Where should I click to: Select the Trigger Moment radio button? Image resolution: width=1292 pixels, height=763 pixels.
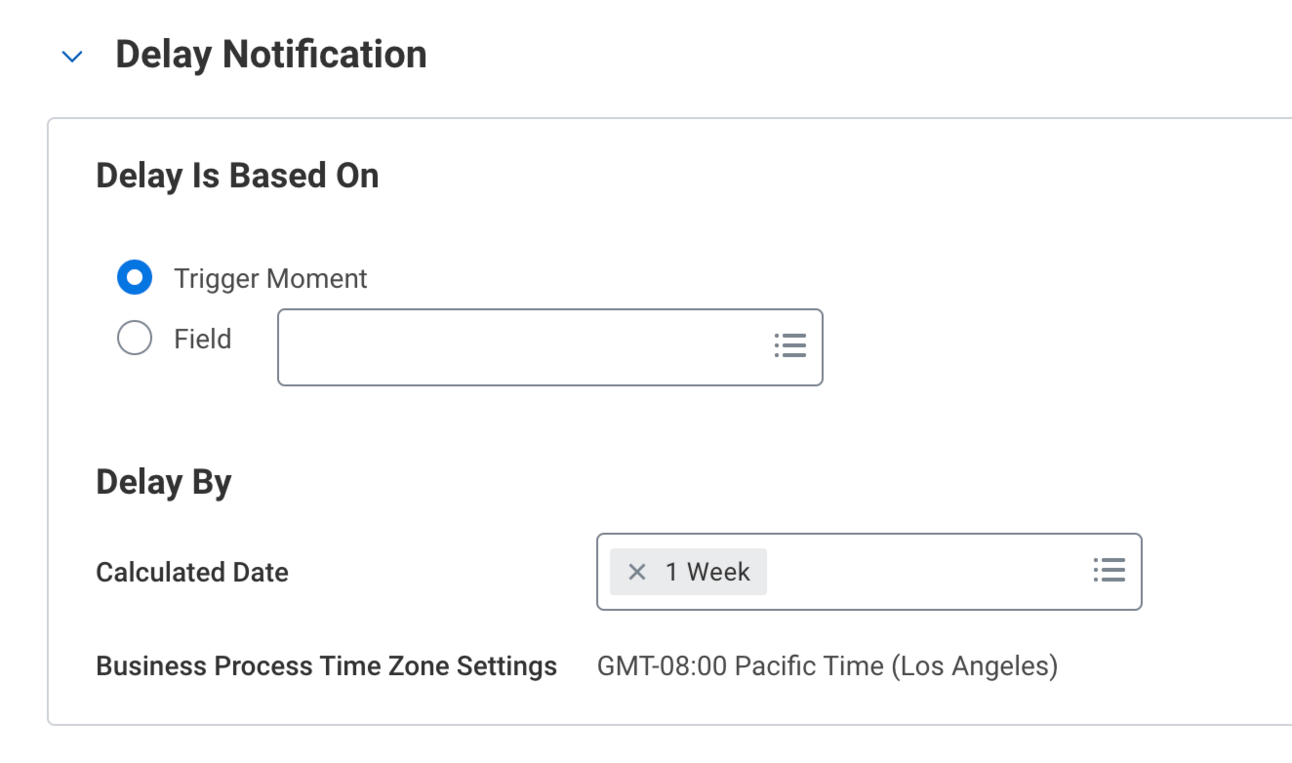point(135,278)
